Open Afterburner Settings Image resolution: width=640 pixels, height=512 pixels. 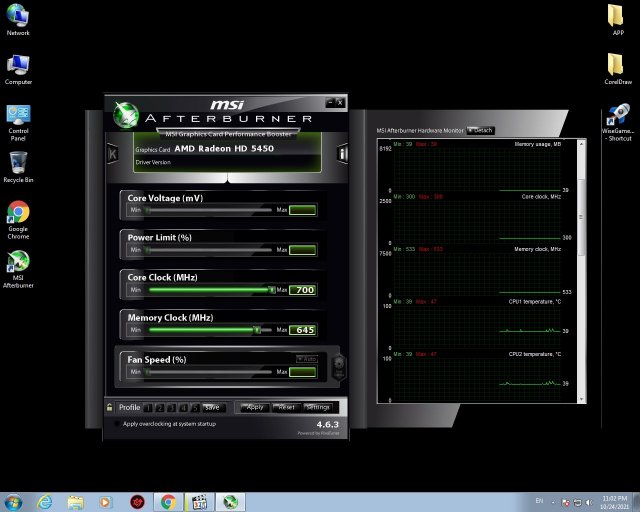(x=318, y=407)
